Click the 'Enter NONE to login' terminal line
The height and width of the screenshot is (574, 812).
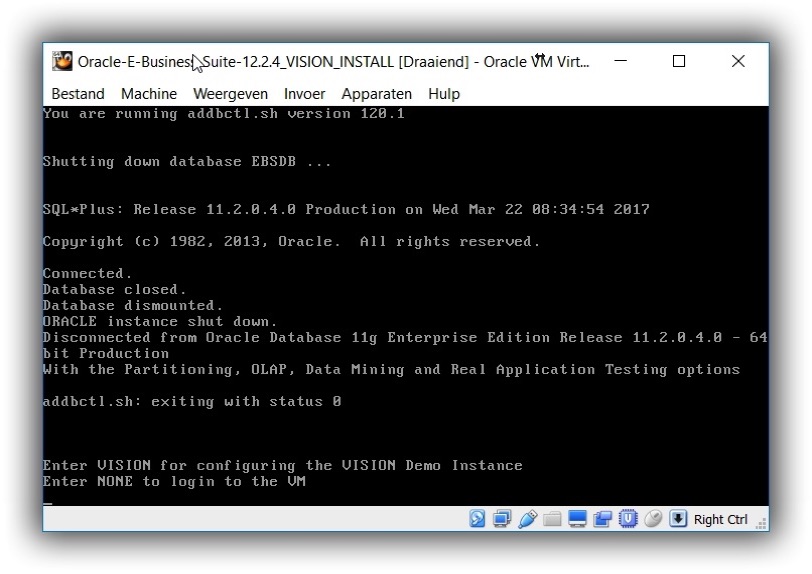tap(174, 482)
